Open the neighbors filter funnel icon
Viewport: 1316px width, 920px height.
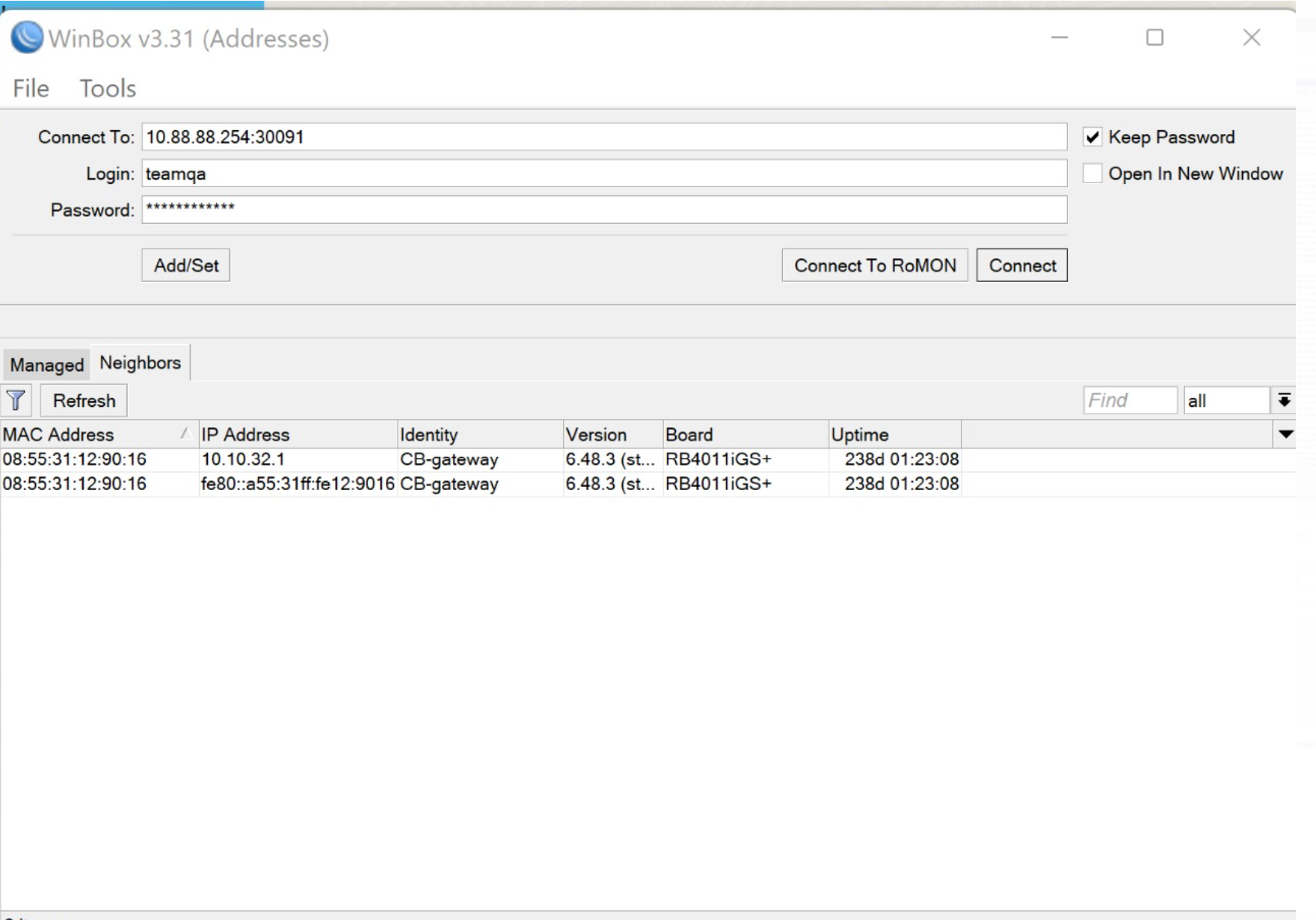coord(16,401)
